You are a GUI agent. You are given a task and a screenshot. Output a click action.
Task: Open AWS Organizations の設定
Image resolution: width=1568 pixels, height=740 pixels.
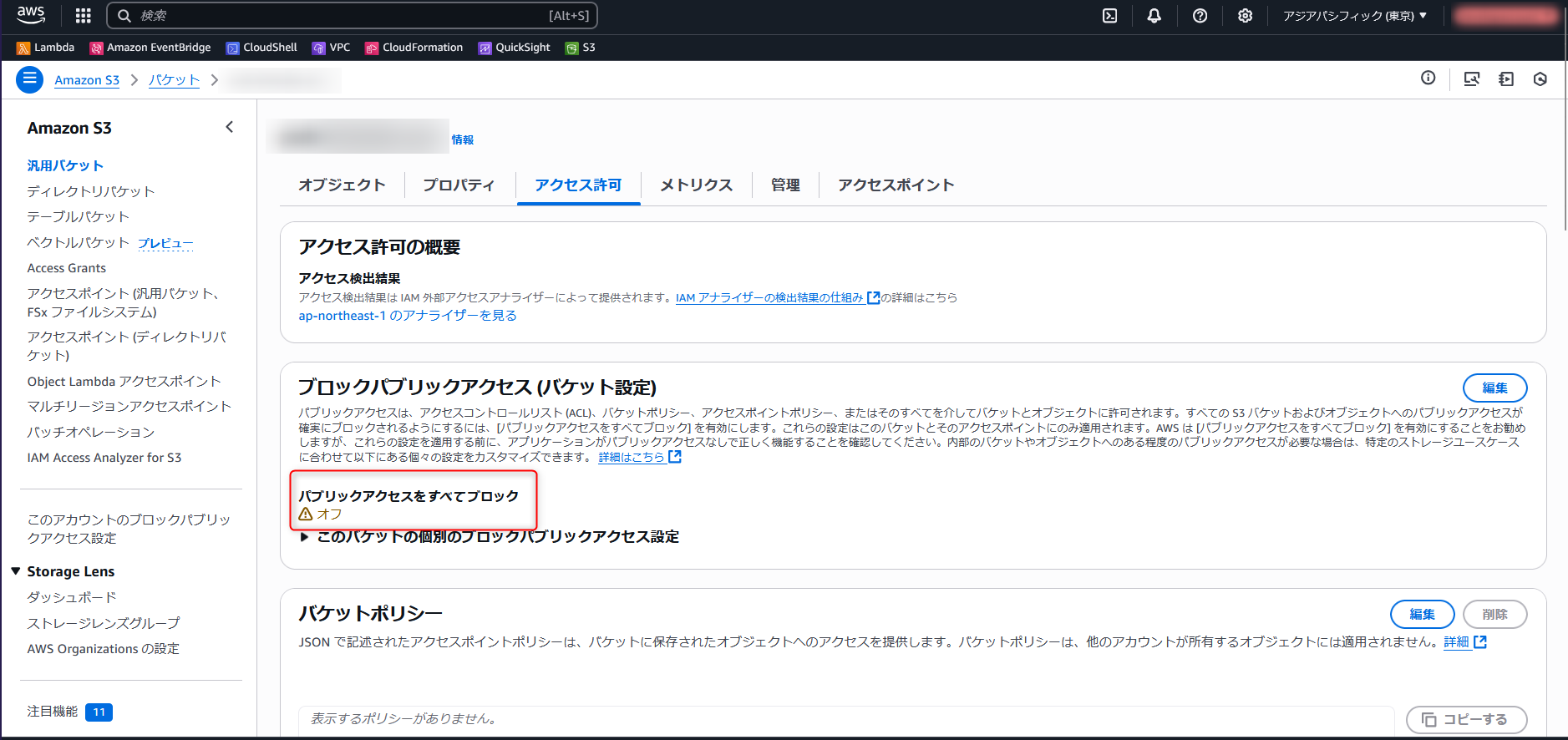[104, 649]
